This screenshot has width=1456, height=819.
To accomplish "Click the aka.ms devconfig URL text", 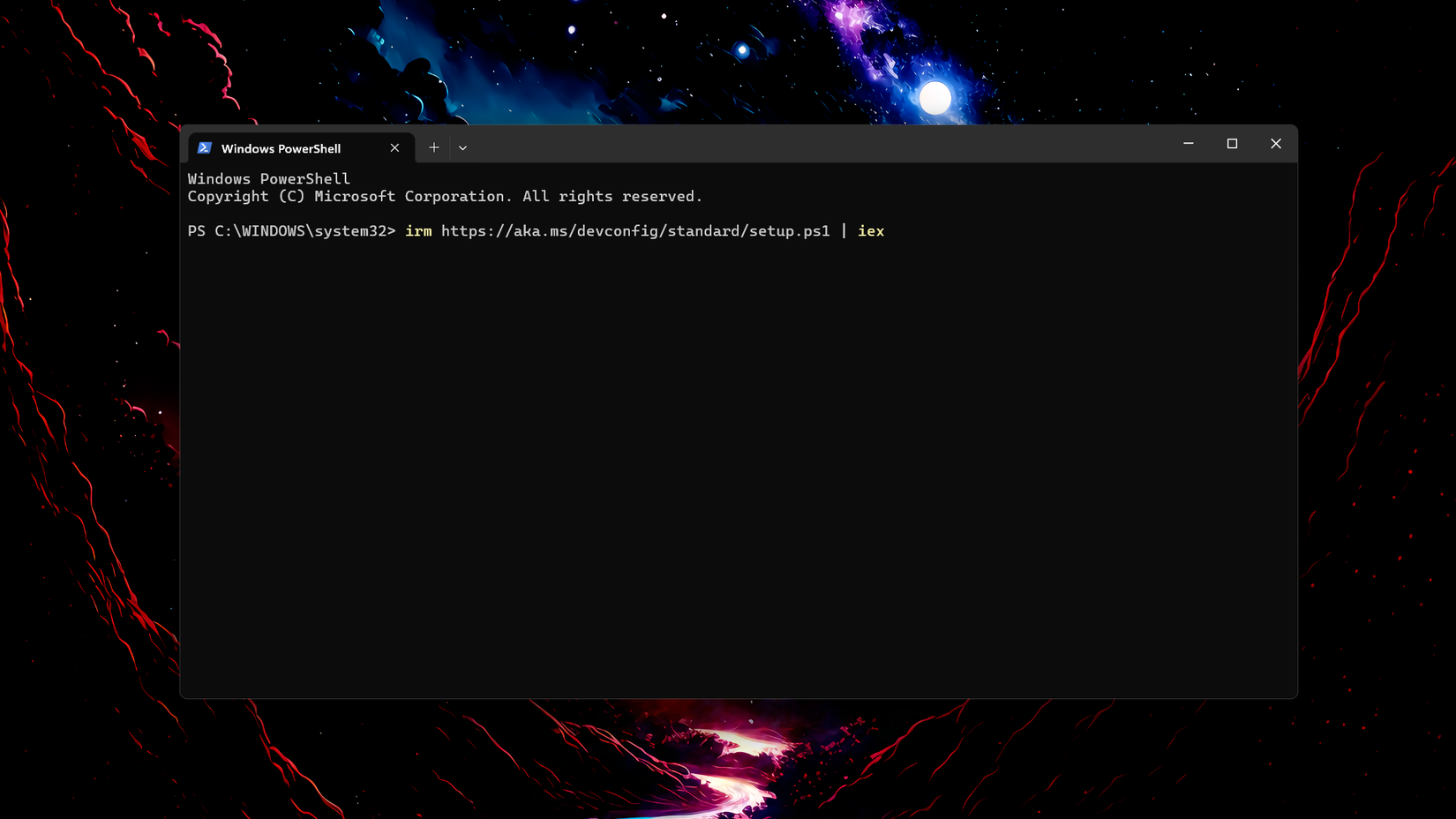I will click(635, 231).
